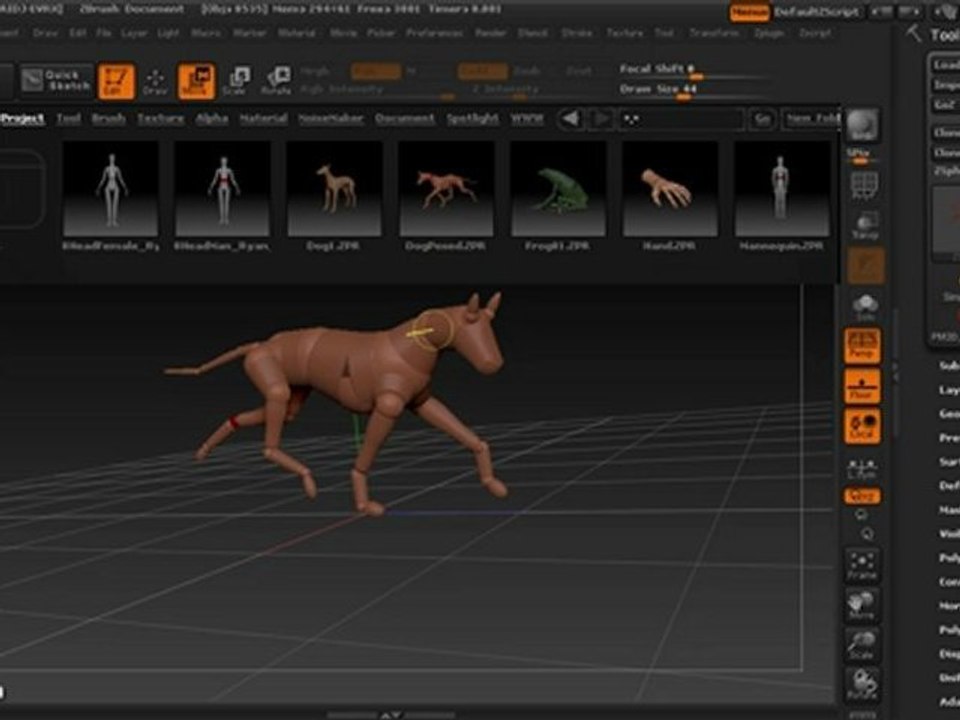Viewport: 960px width, 720px height.
Task: Open the Stroke menu
Action: (577, 32)
